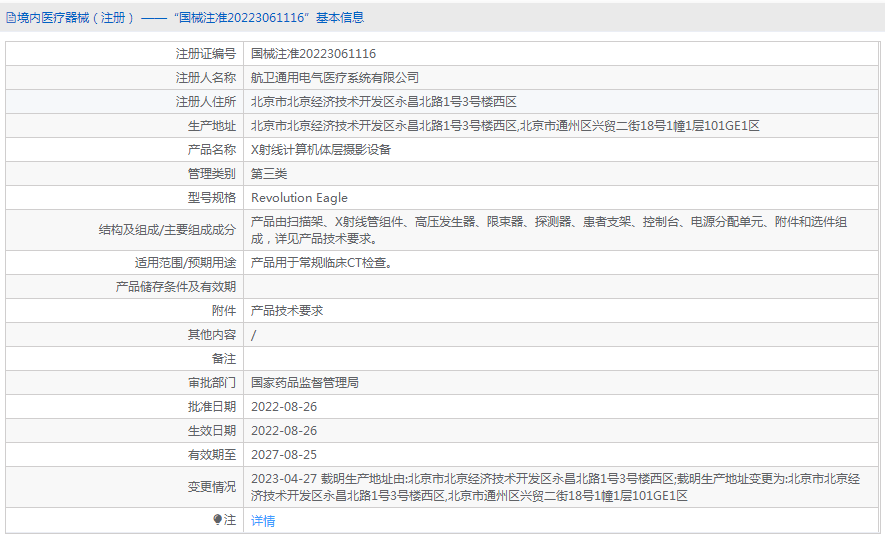Click the 产品技术要求 attachment text
This screenshot has width=885, height=540.
tap(287, 311)
